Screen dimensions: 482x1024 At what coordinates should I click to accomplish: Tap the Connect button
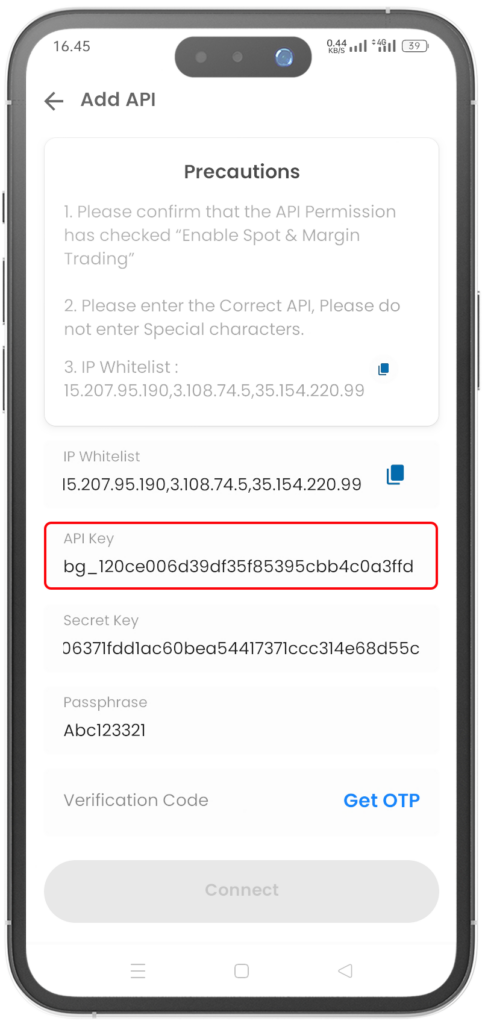(241, 891)
